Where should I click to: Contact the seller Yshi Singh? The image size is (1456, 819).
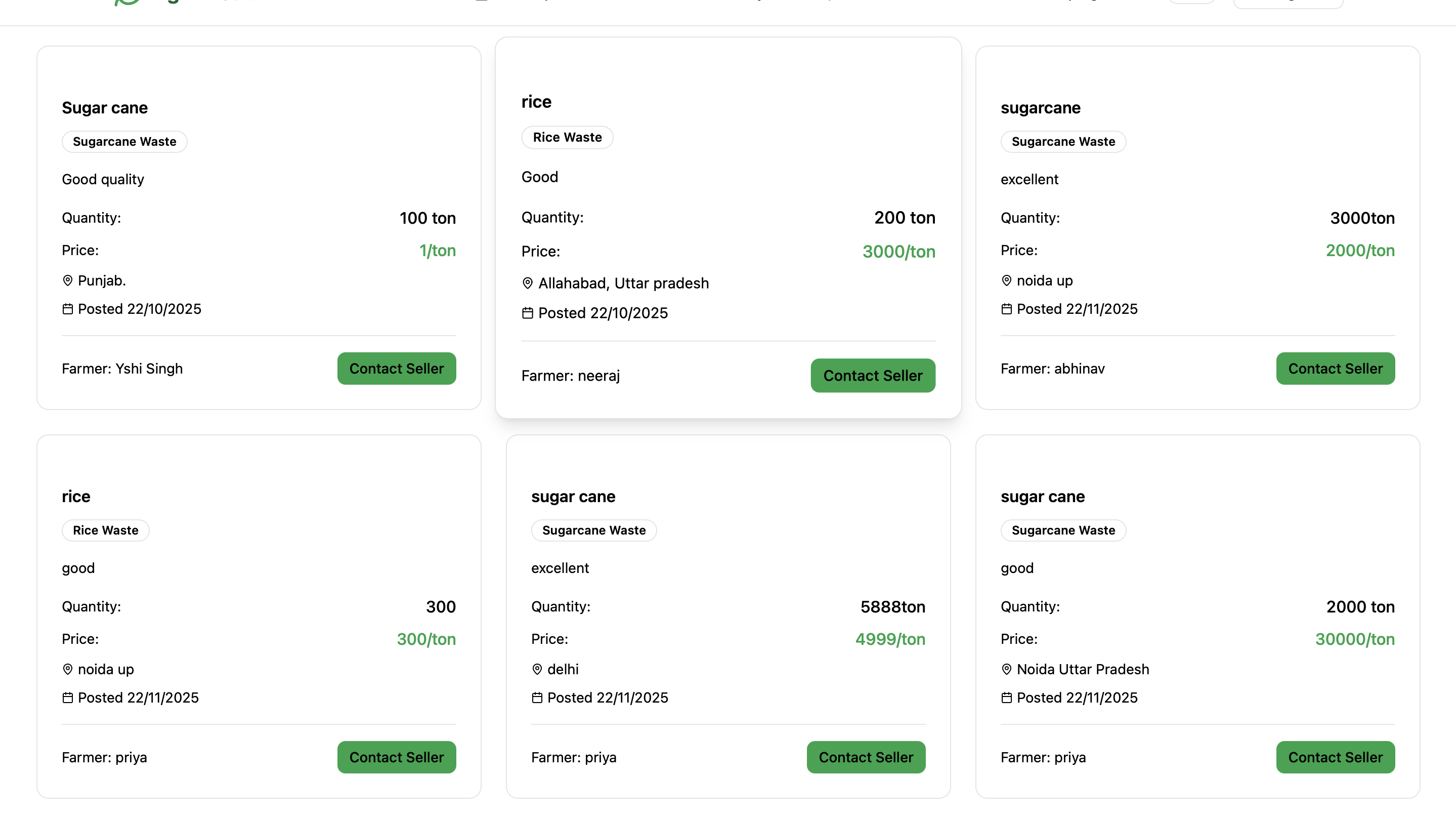click(x=396, y=369)
